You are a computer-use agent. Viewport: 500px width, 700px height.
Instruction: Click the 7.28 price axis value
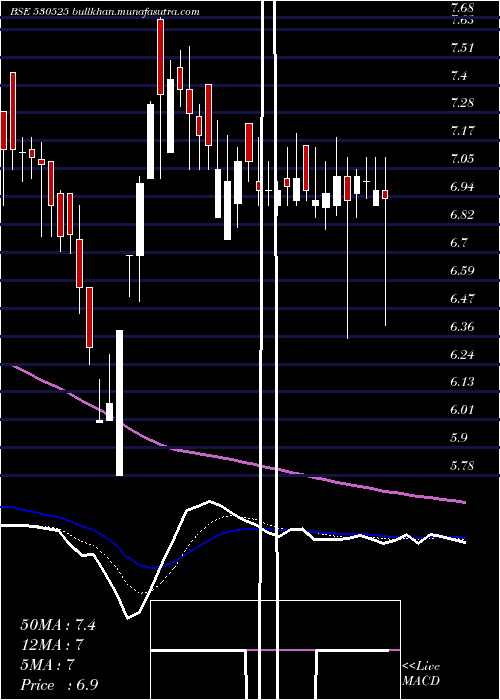pos(462,103)
